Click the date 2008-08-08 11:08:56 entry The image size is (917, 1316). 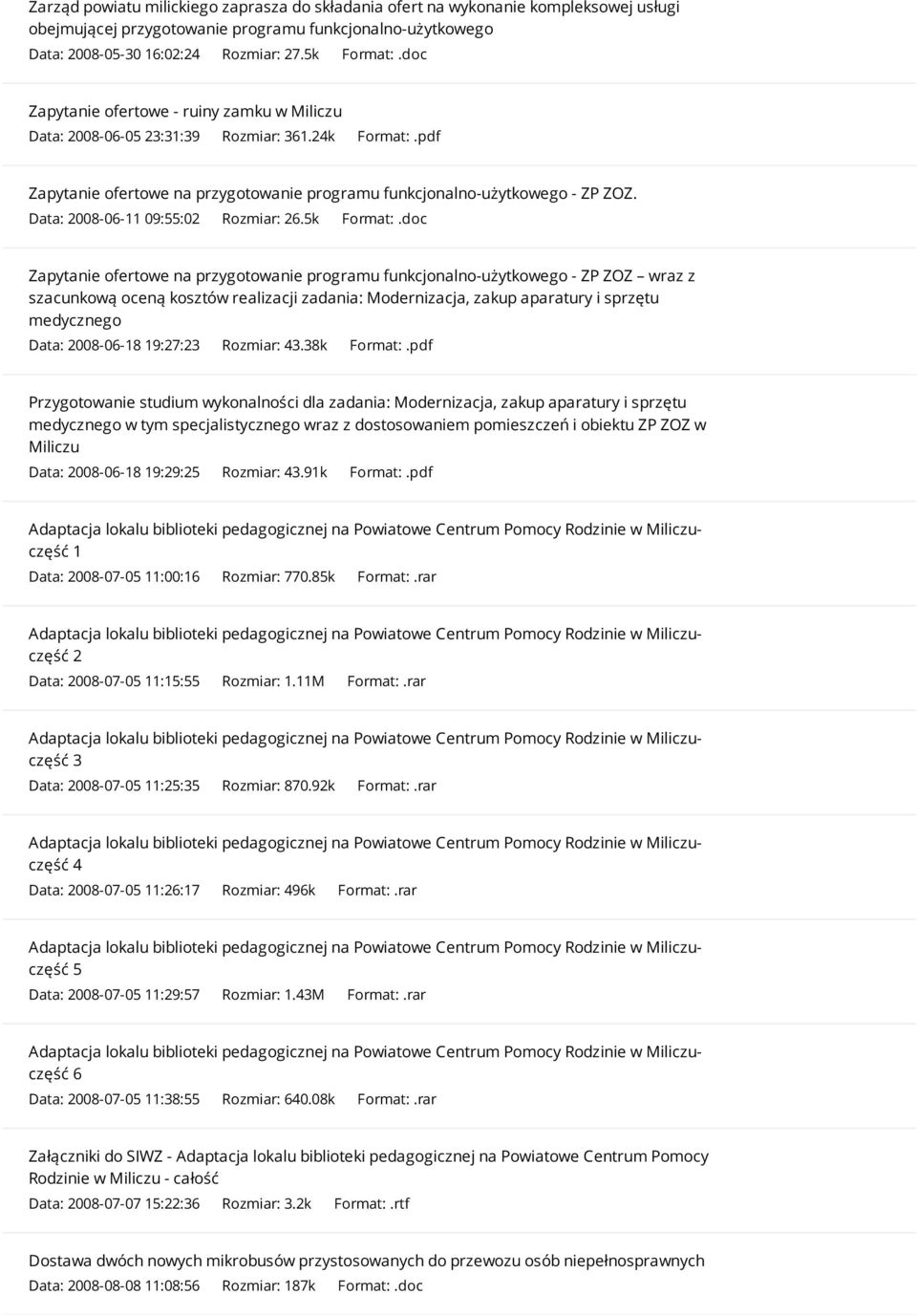click(x=115, y=1286)
